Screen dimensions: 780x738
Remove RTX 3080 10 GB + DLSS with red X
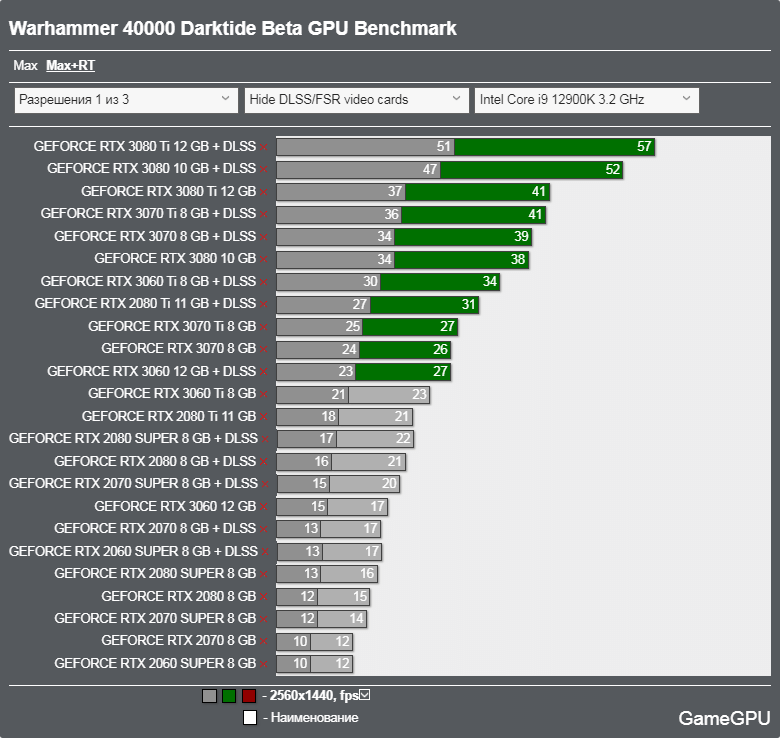[x=264, y=170]
